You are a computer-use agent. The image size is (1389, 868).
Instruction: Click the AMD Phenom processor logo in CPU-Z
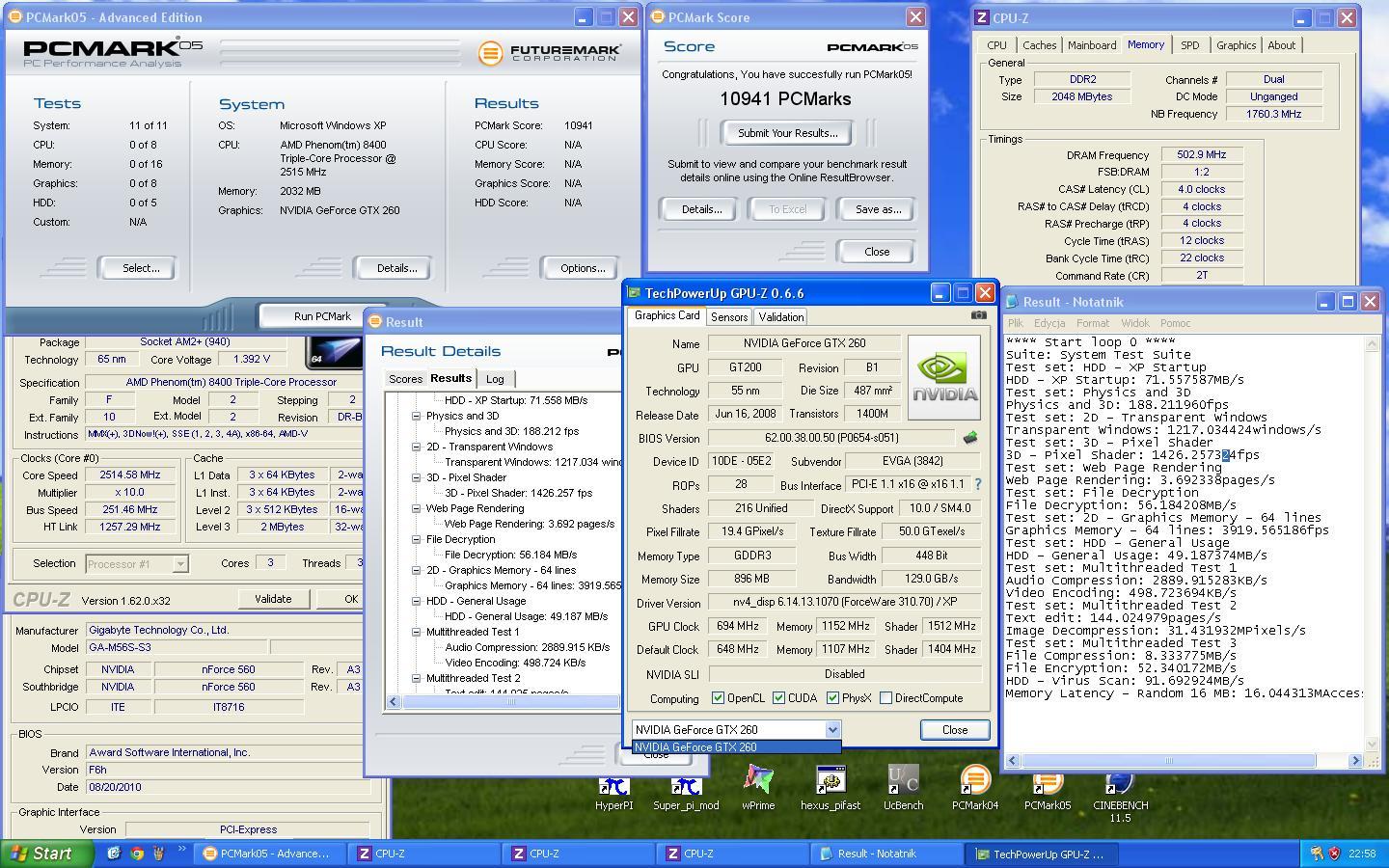click(334, 352)
